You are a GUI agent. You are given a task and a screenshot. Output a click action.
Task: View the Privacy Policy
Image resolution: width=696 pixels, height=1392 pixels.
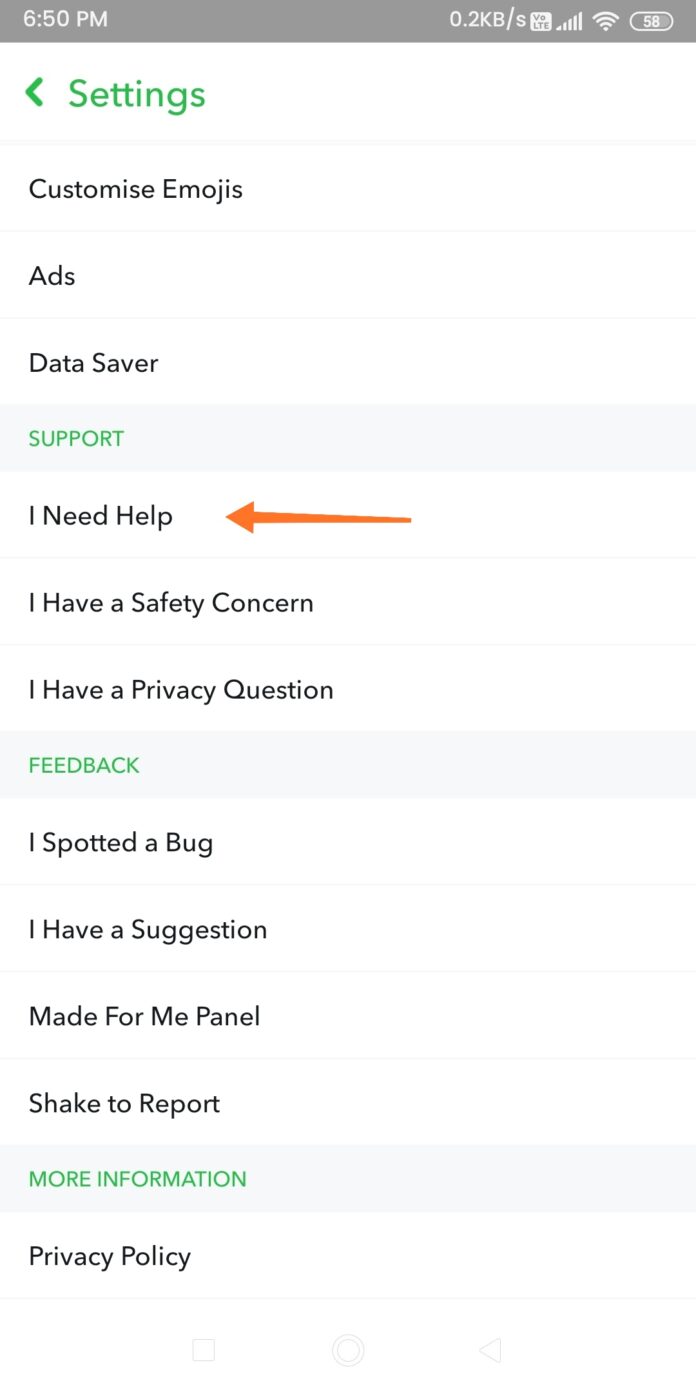(x=110, y=1257)
